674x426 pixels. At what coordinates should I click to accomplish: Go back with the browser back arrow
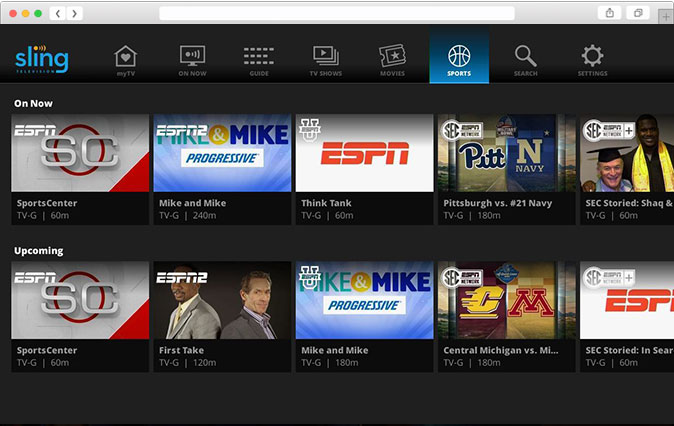pyautogui.click(x=58, y=14)
